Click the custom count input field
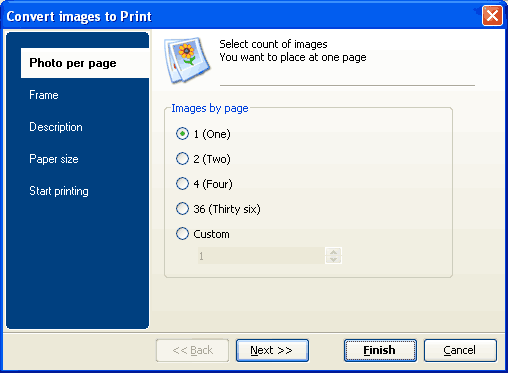The width and height of the screenshot is (508, 373). pos(261,256)
